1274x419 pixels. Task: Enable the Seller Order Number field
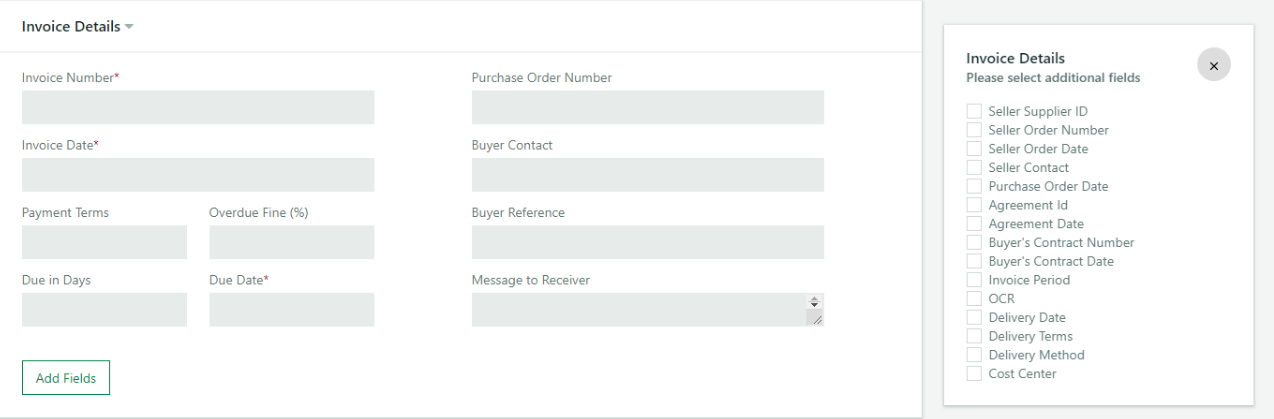(x=974, y=130)
